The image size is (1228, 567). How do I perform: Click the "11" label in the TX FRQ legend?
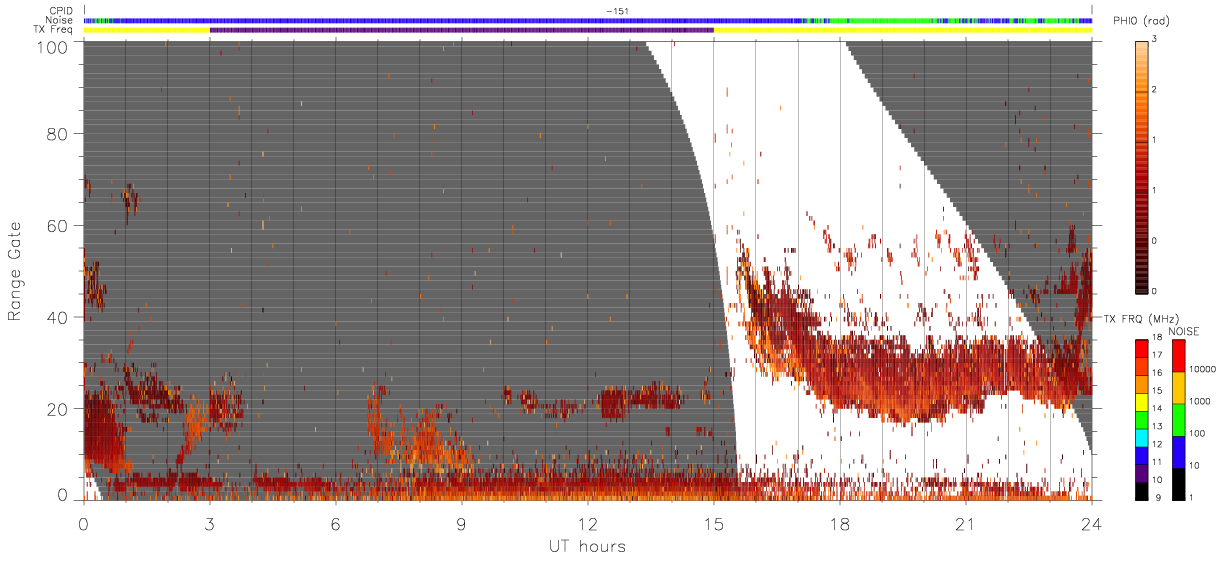(1157, 462)
